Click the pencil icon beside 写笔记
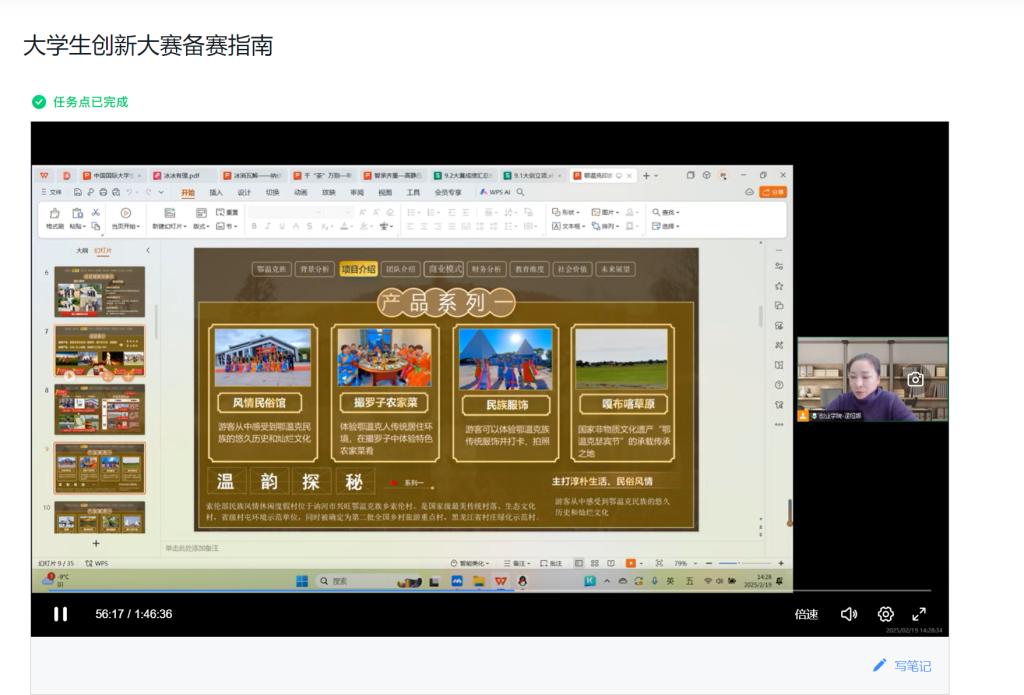Viewport: 1024px width, 695px height. (880, 665)
